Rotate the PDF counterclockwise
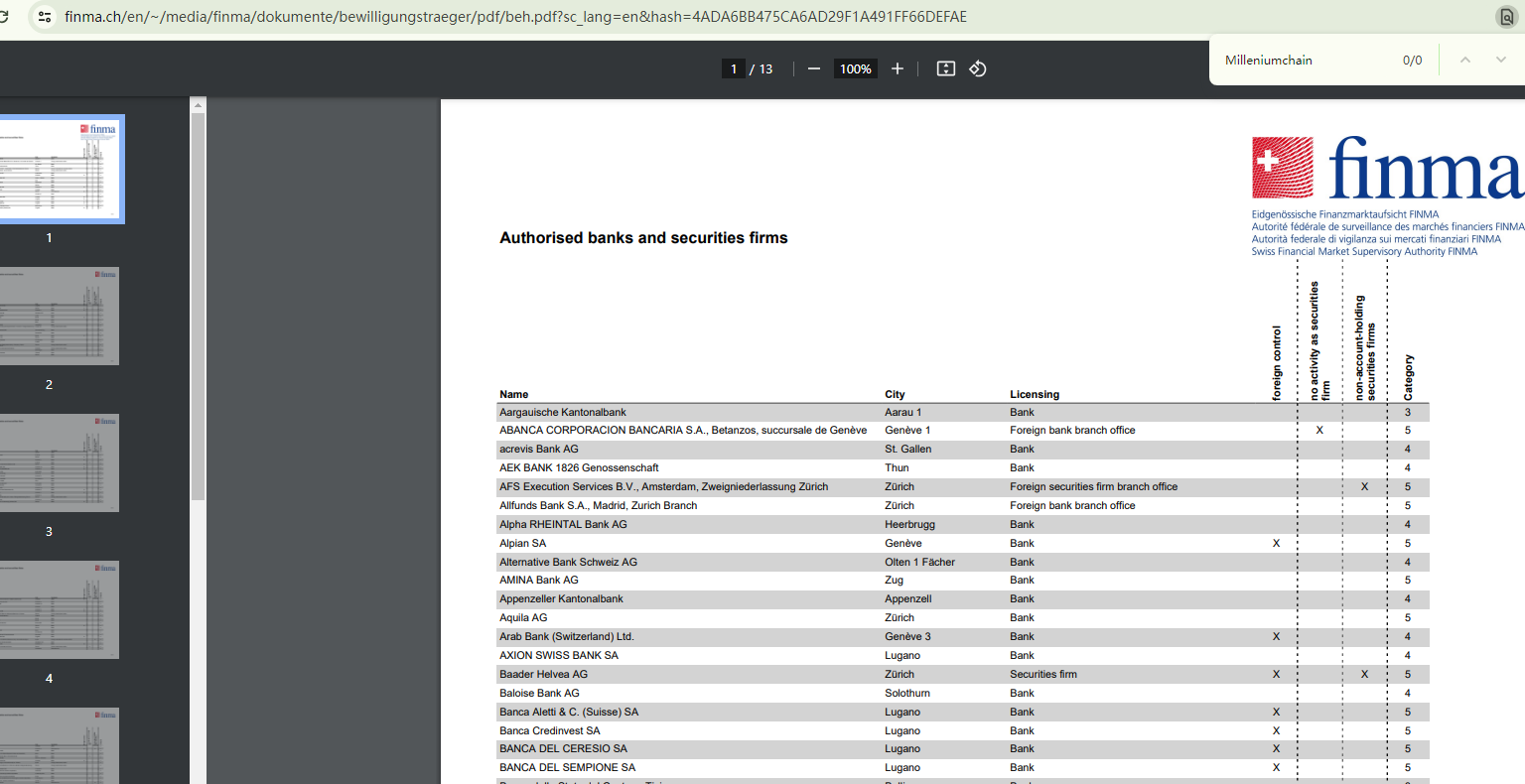Image resolution: width=1525 pixels, height=784 pixels. [978, 68]
